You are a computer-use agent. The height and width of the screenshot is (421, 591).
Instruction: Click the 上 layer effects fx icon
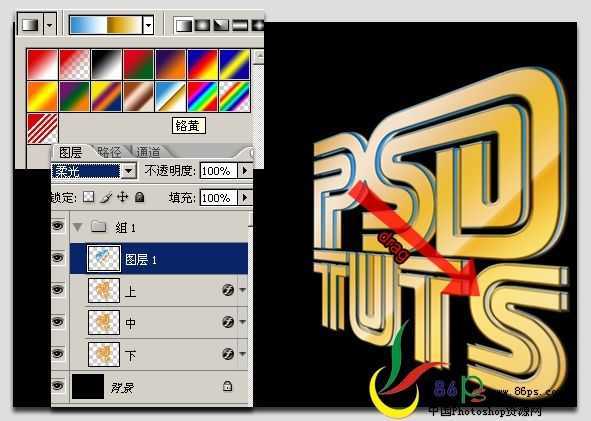(x=228, y=290)
